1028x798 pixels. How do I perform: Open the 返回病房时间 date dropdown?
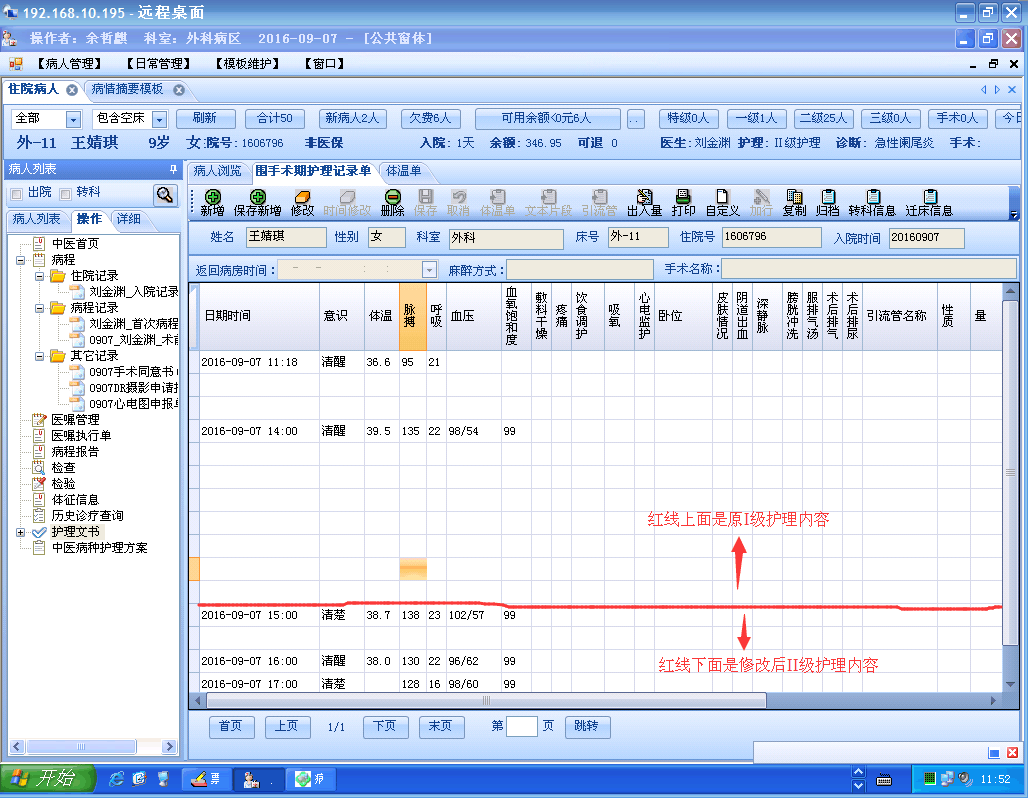[429, 269]
